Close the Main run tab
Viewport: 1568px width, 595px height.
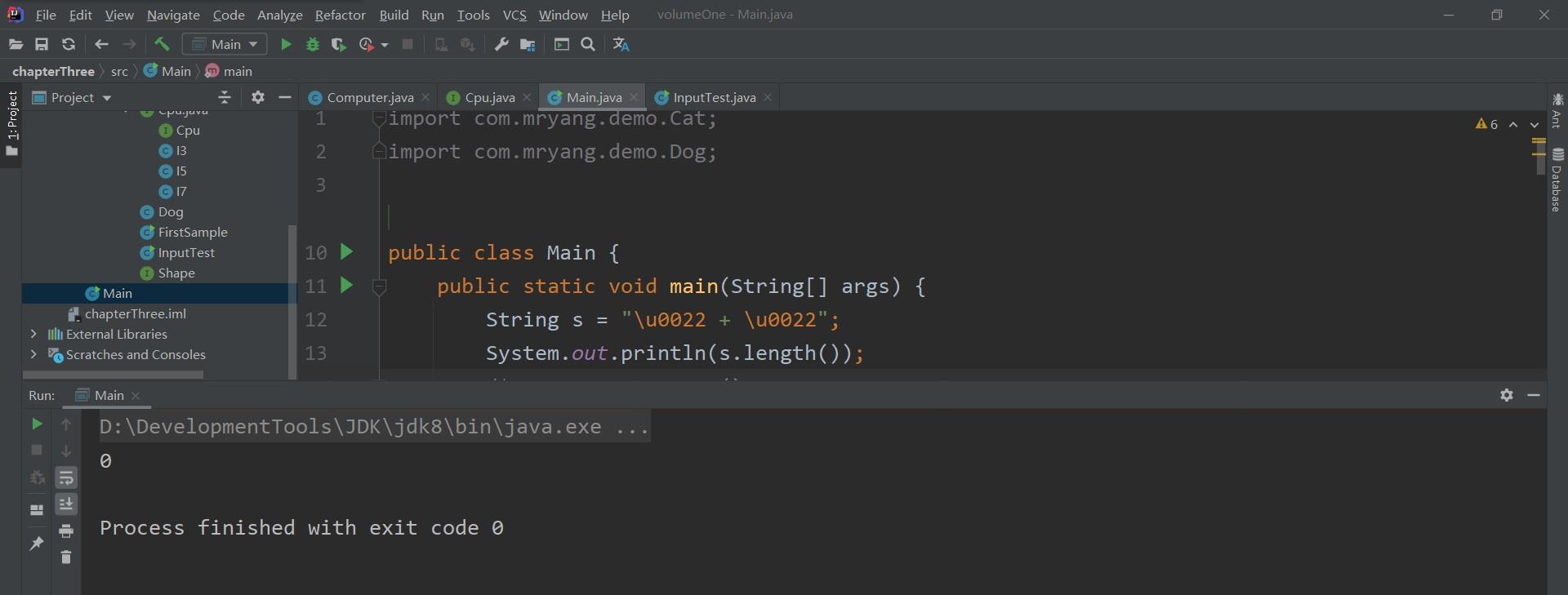[136, 396]
